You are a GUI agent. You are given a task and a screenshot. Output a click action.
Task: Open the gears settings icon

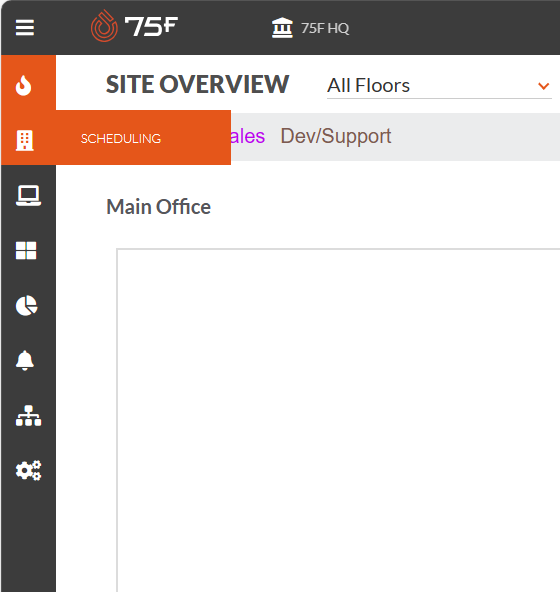coord(28,470)
